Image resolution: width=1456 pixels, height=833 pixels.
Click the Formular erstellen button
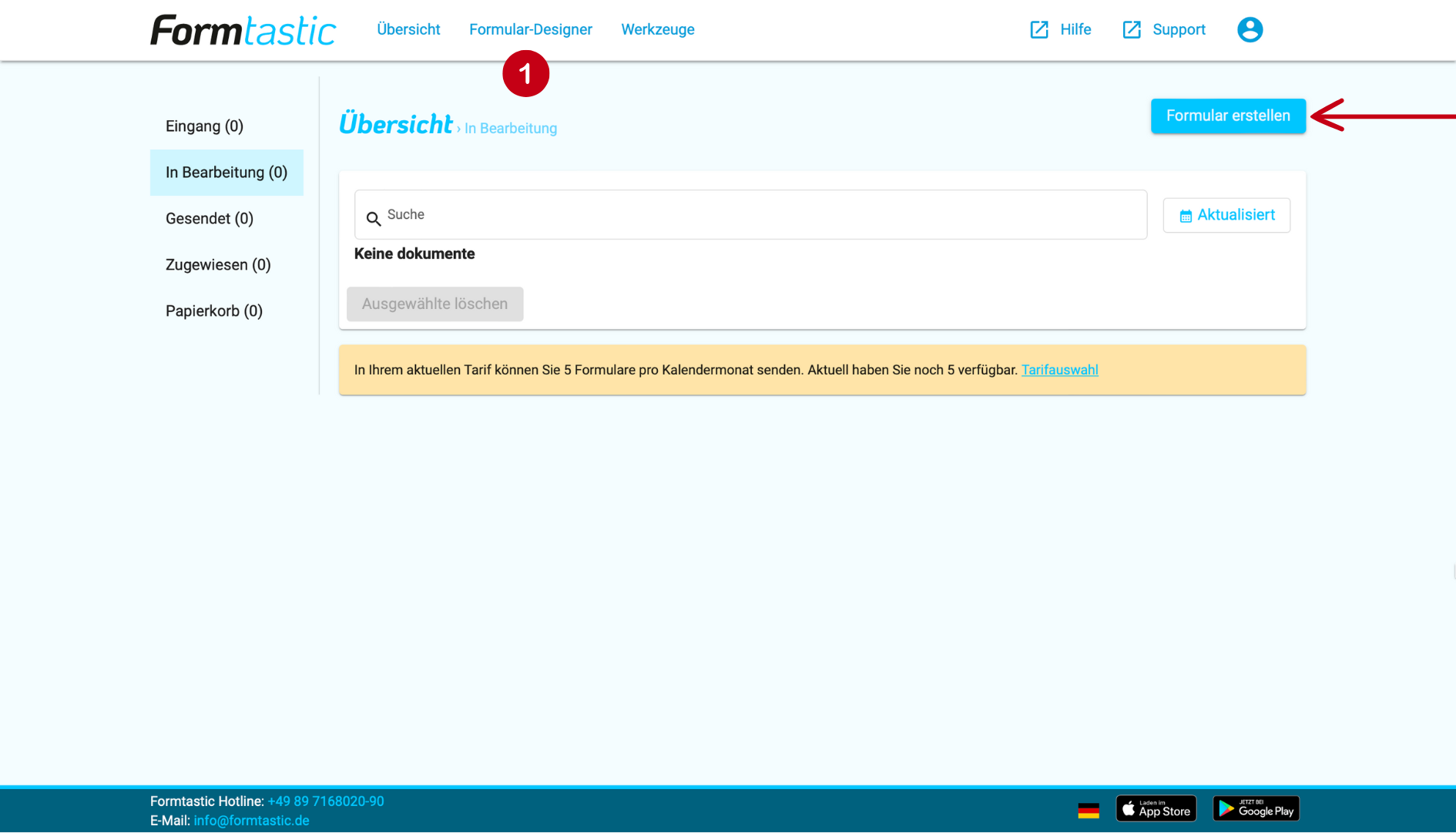coord(1228,116)
